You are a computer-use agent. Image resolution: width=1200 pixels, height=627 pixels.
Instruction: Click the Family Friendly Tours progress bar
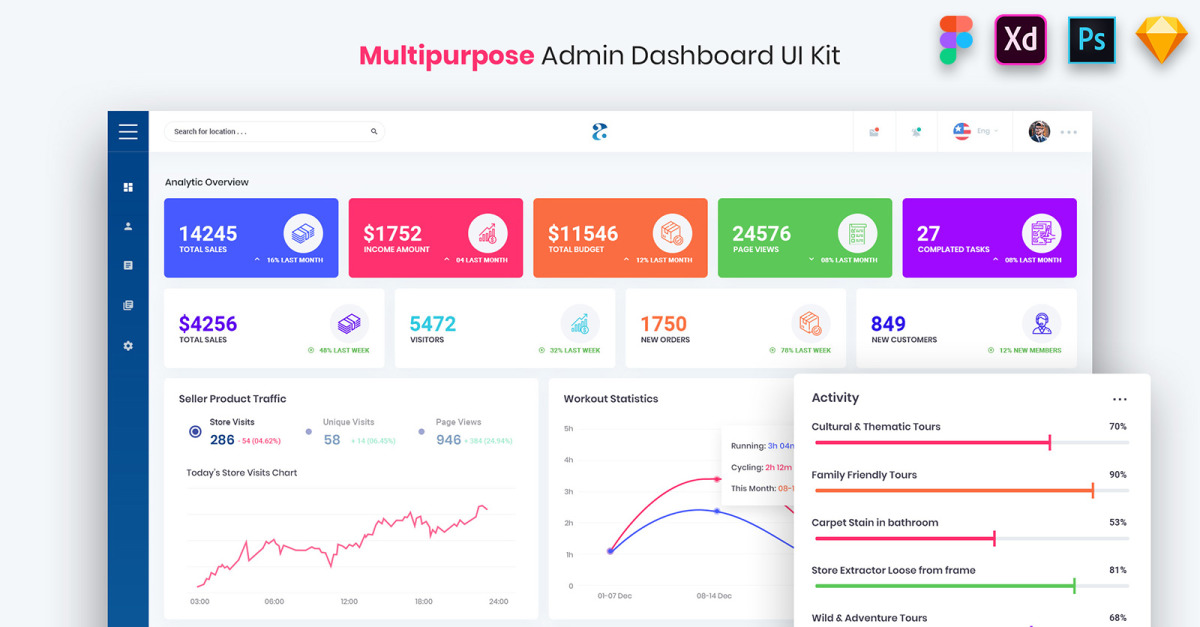tap(970, 491)
